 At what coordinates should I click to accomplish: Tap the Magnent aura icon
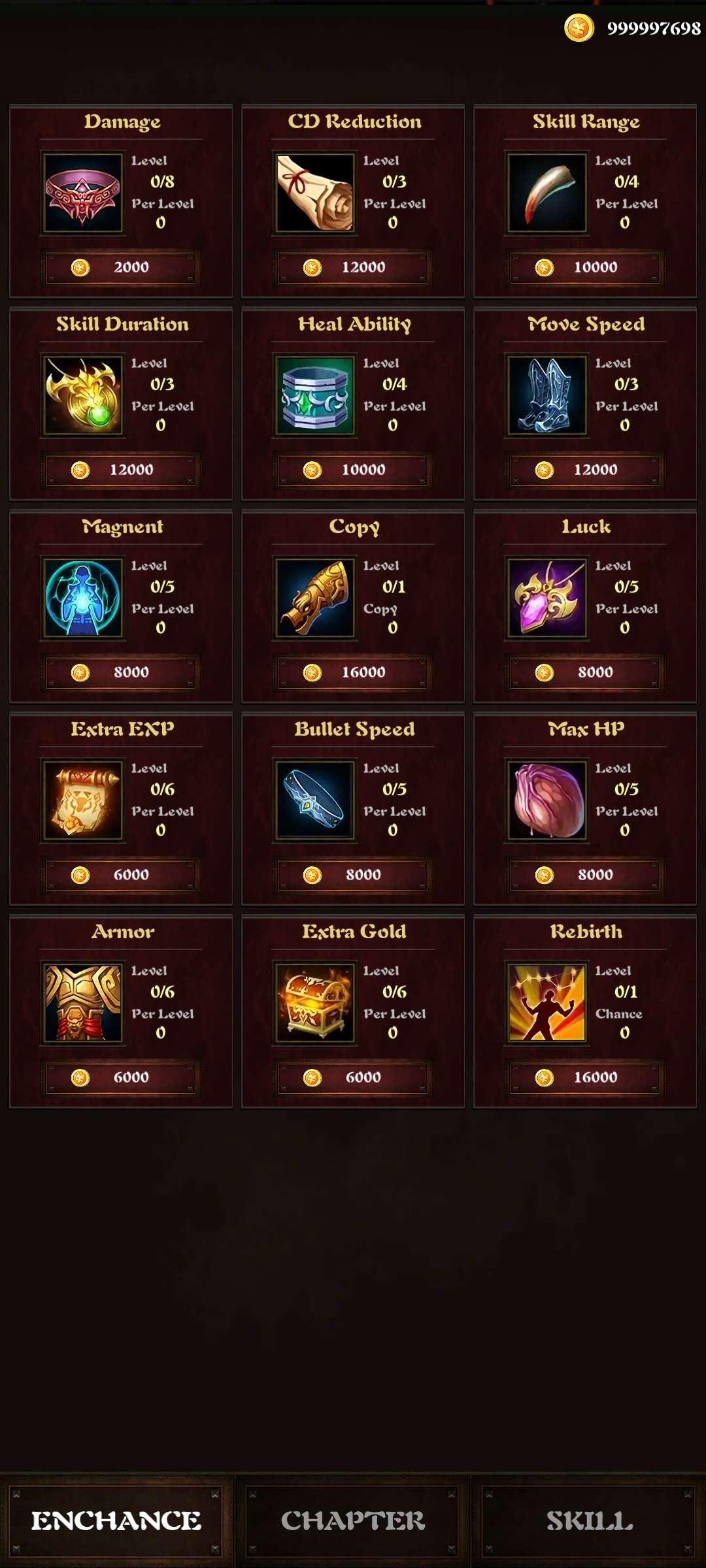(82, 598)
